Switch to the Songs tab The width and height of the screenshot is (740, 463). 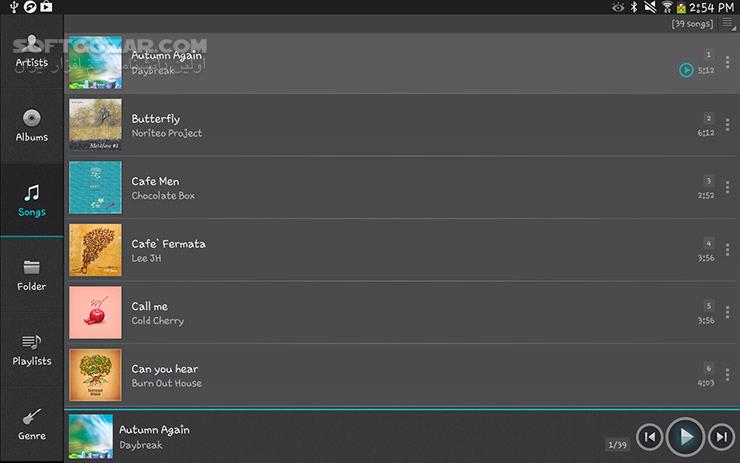coord(32,200)
